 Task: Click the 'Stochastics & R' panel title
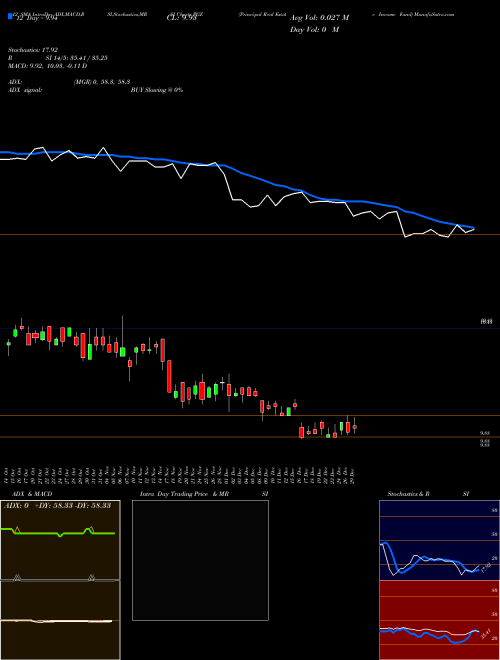[x=409, y=494]
